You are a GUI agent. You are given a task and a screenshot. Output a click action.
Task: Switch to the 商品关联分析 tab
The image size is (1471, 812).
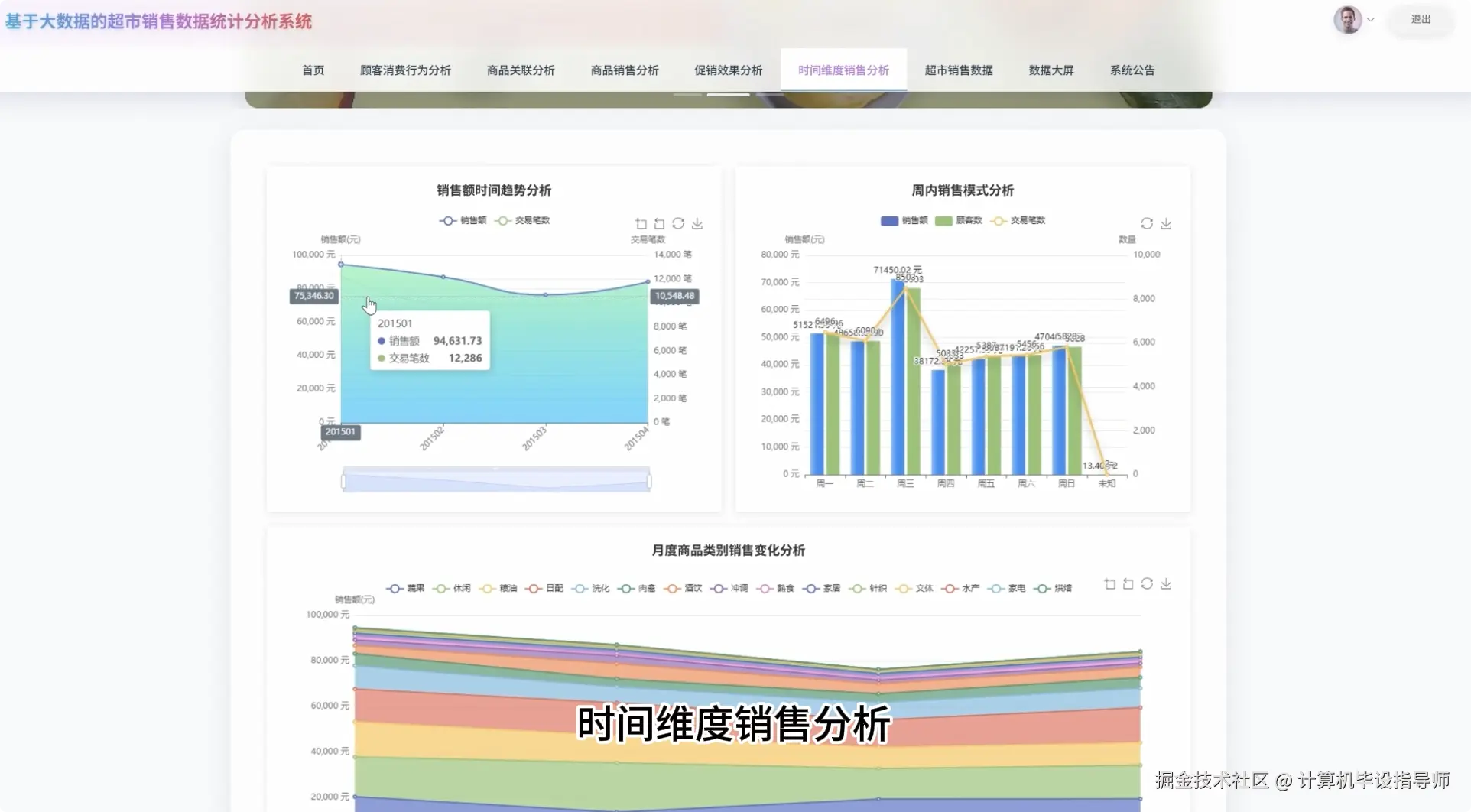(521, 70)
